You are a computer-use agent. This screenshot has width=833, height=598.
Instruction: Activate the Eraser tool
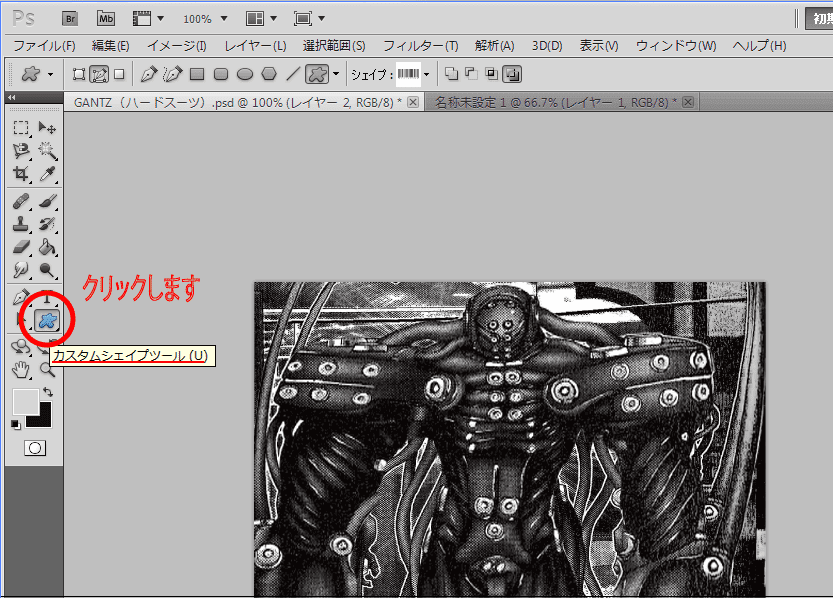[x=21, y=247]
